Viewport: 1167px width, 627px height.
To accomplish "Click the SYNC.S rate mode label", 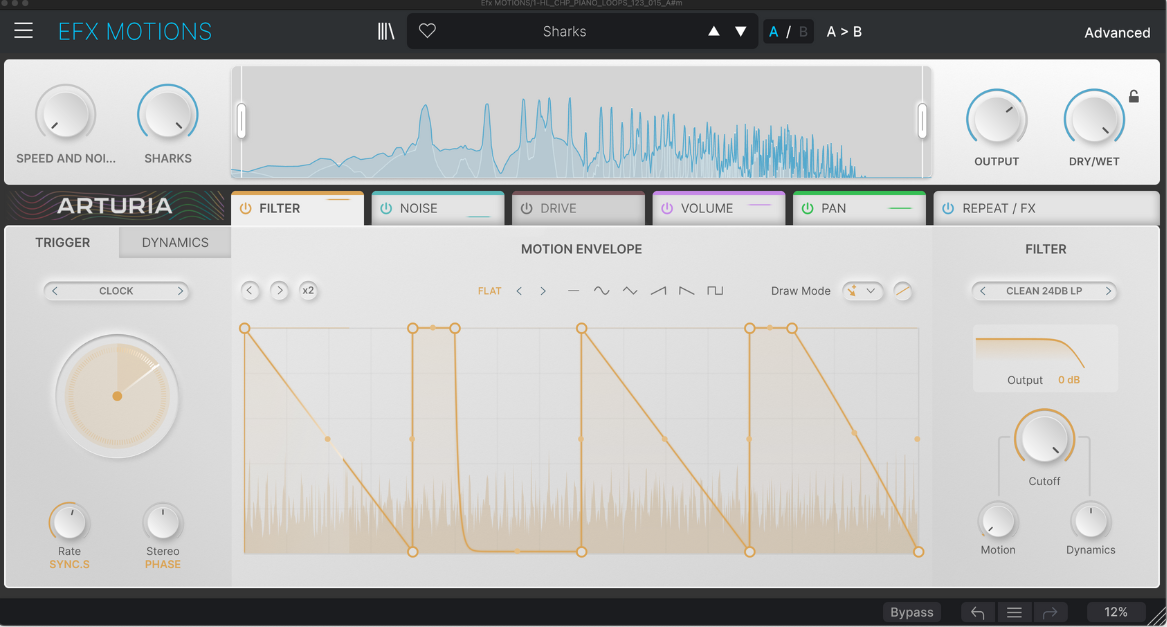I will point(69,564).
